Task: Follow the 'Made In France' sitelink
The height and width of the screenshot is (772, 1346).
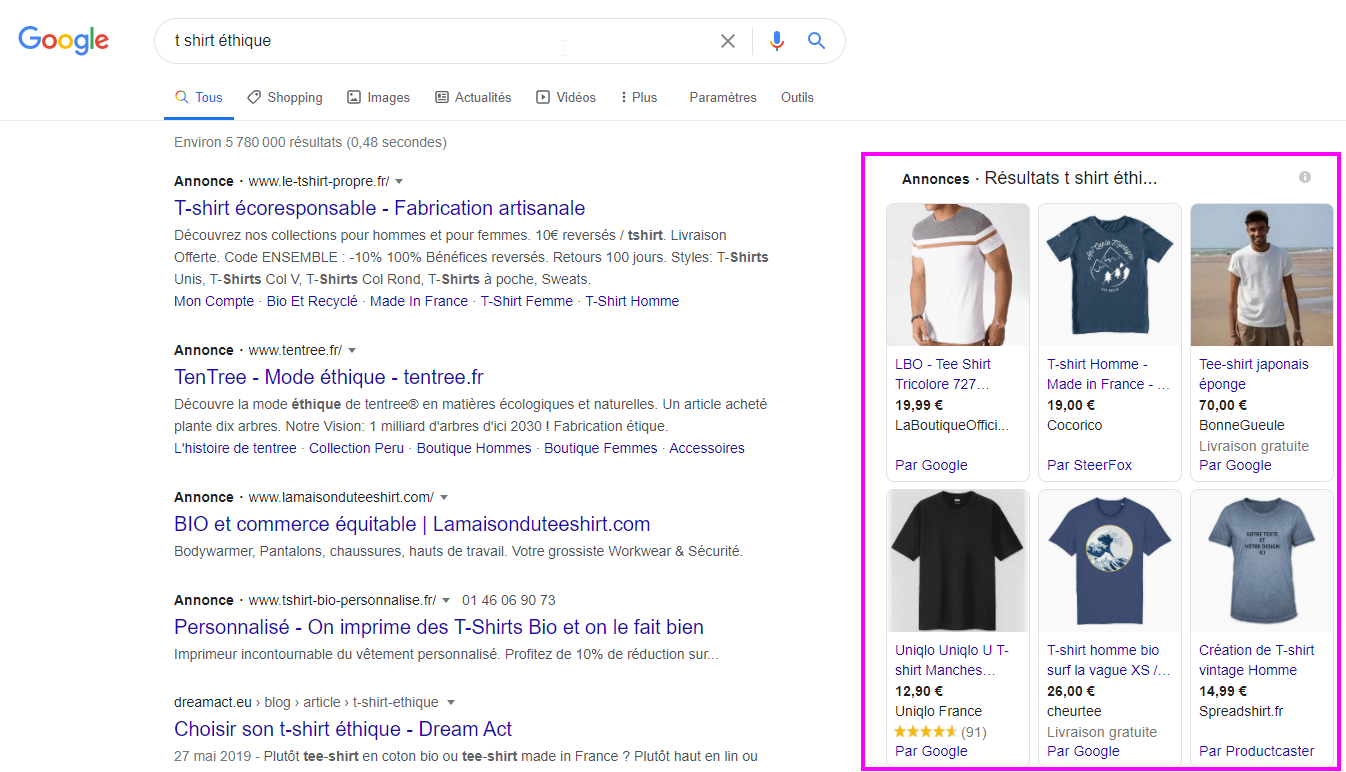Action: tap(419, 301)
